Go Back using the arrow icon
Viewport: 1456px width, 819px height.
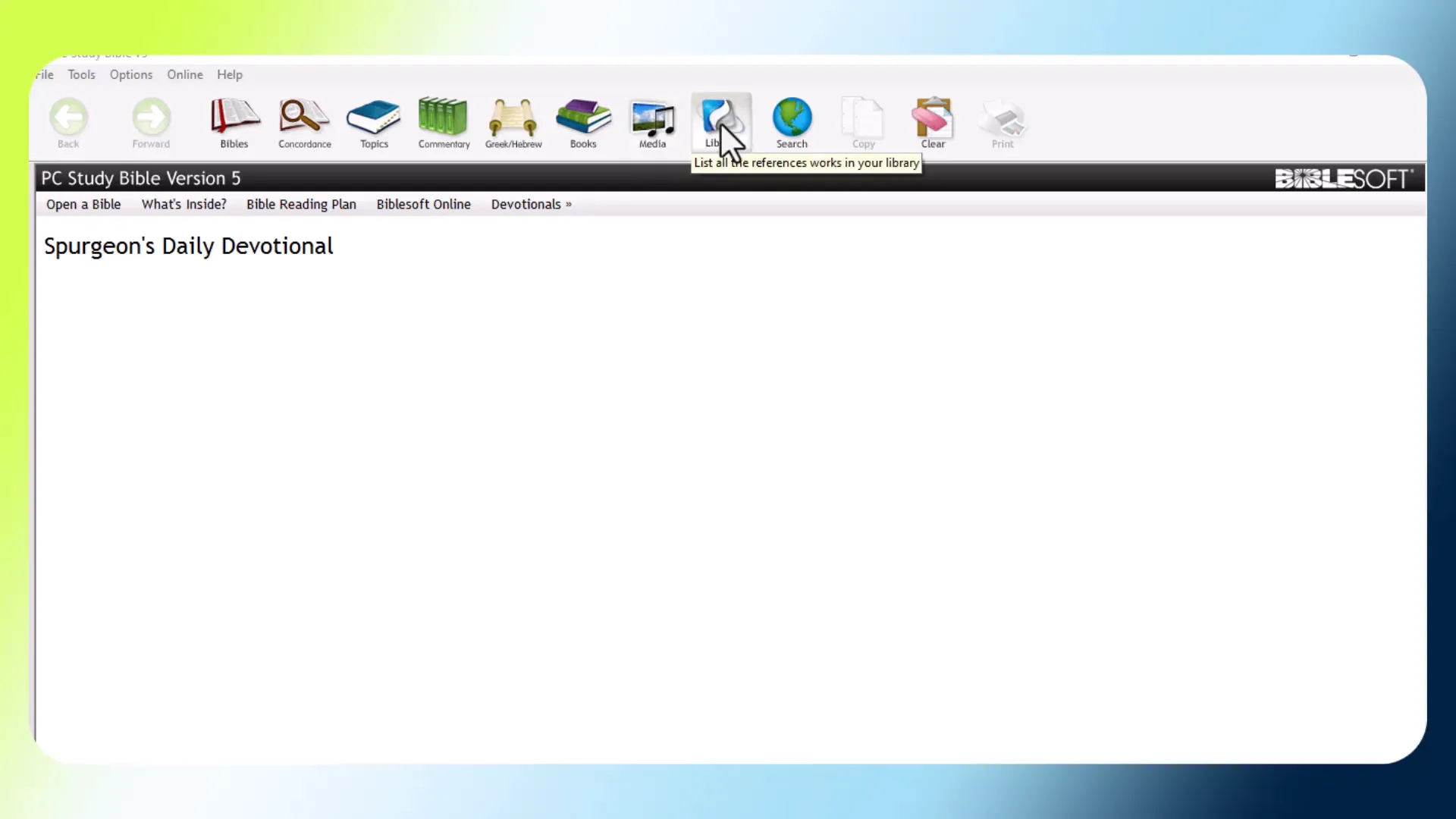pos(68,122)
